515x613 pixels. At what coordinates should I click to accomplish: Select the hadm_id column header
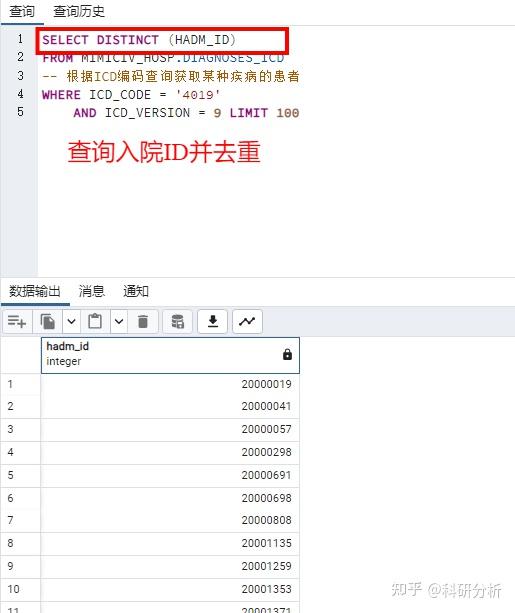[x=170, y=355]
